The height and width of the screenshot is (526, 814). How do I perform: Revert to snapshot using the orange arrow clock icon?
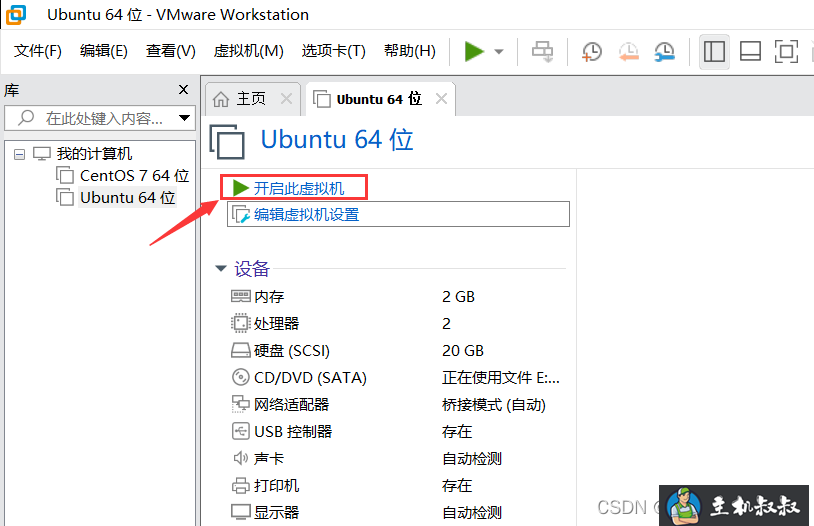tap(628, 52)
